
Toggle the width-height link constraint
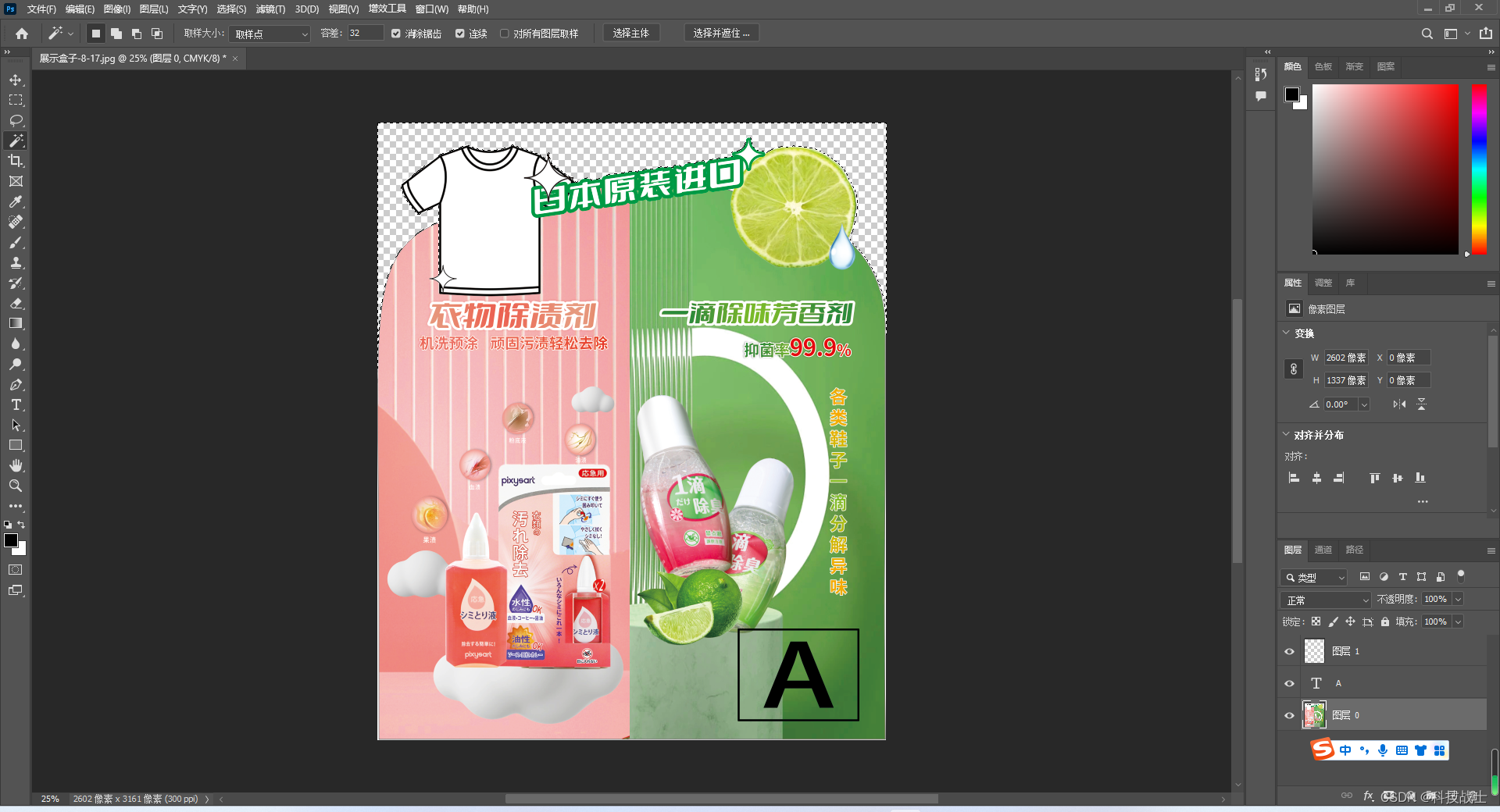pos(1294,369)
